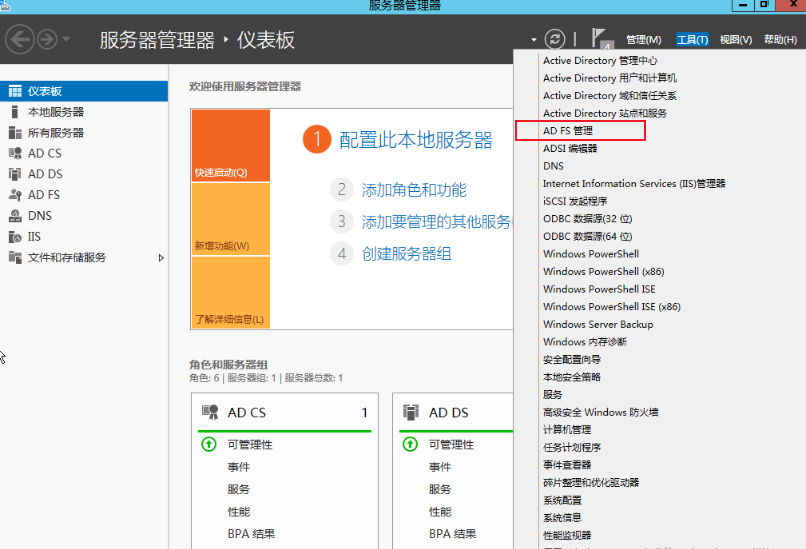
Task: Open the 工具(T) menu
Action: [692, 40]
